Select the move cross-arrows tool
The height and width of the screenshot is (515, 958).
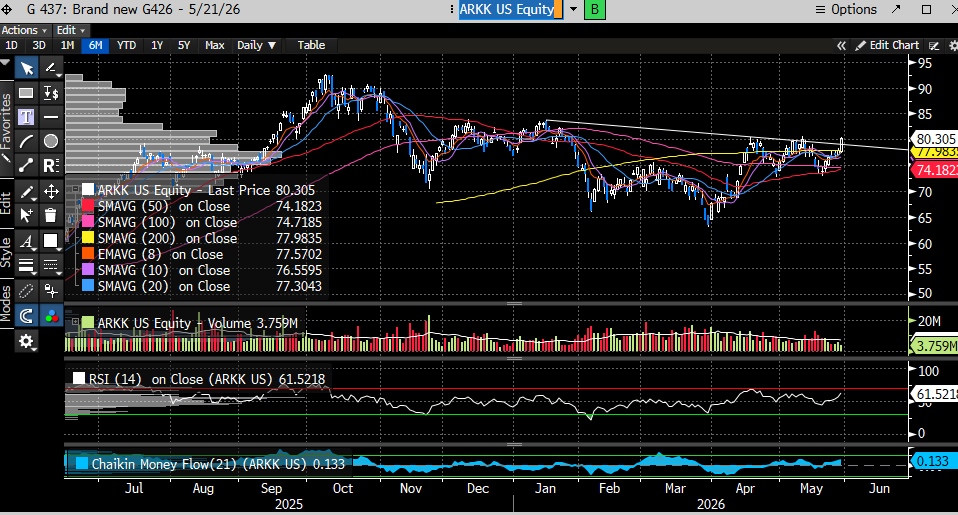tap(51, 192)
